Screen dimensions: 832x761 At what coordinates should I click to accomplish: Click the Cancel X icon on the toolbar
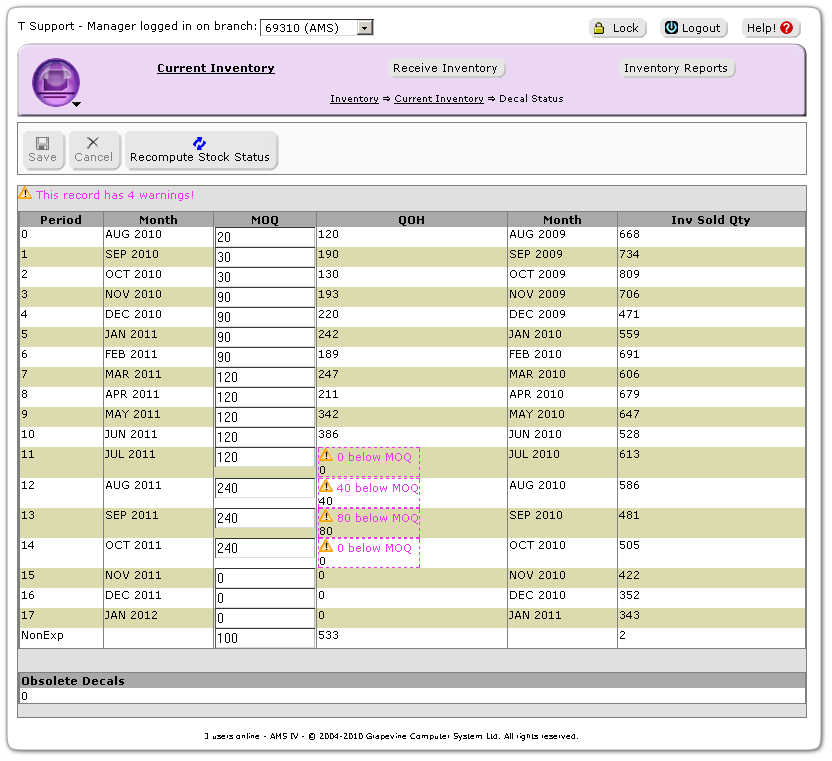[x=93, y=143]
